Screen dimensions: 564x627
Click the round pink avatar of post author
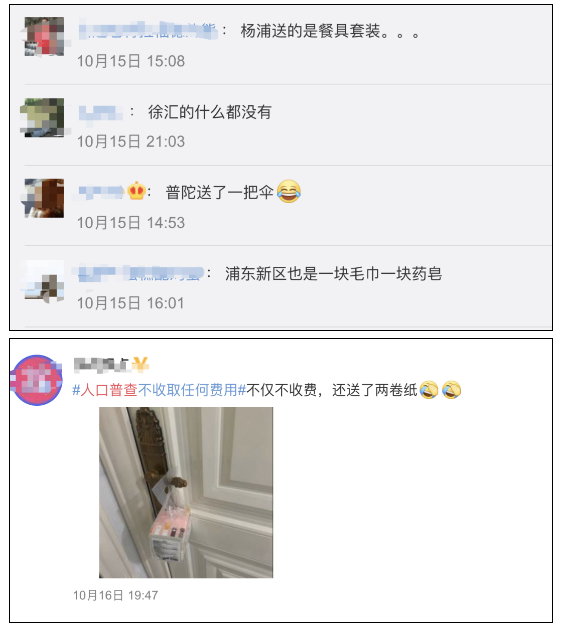pos(37,380)
